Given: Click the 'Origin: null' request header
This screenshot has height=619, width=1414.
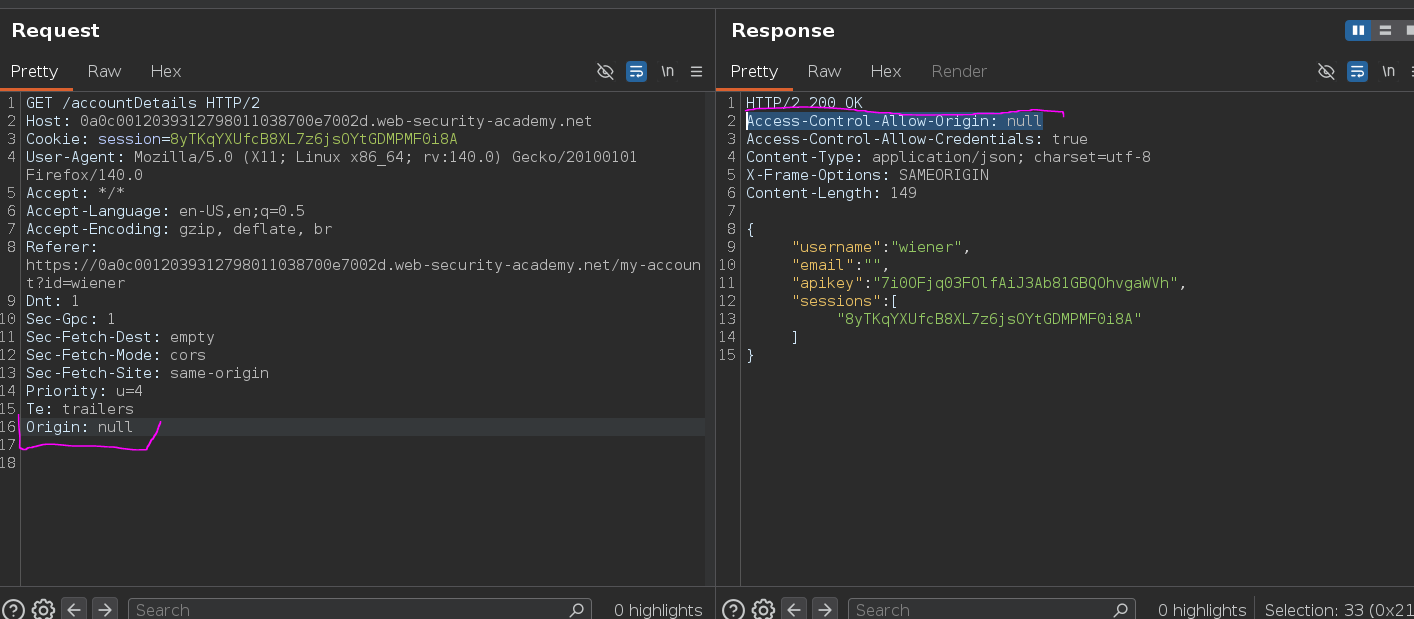Looking at the screenshot, I should (80, 427).
